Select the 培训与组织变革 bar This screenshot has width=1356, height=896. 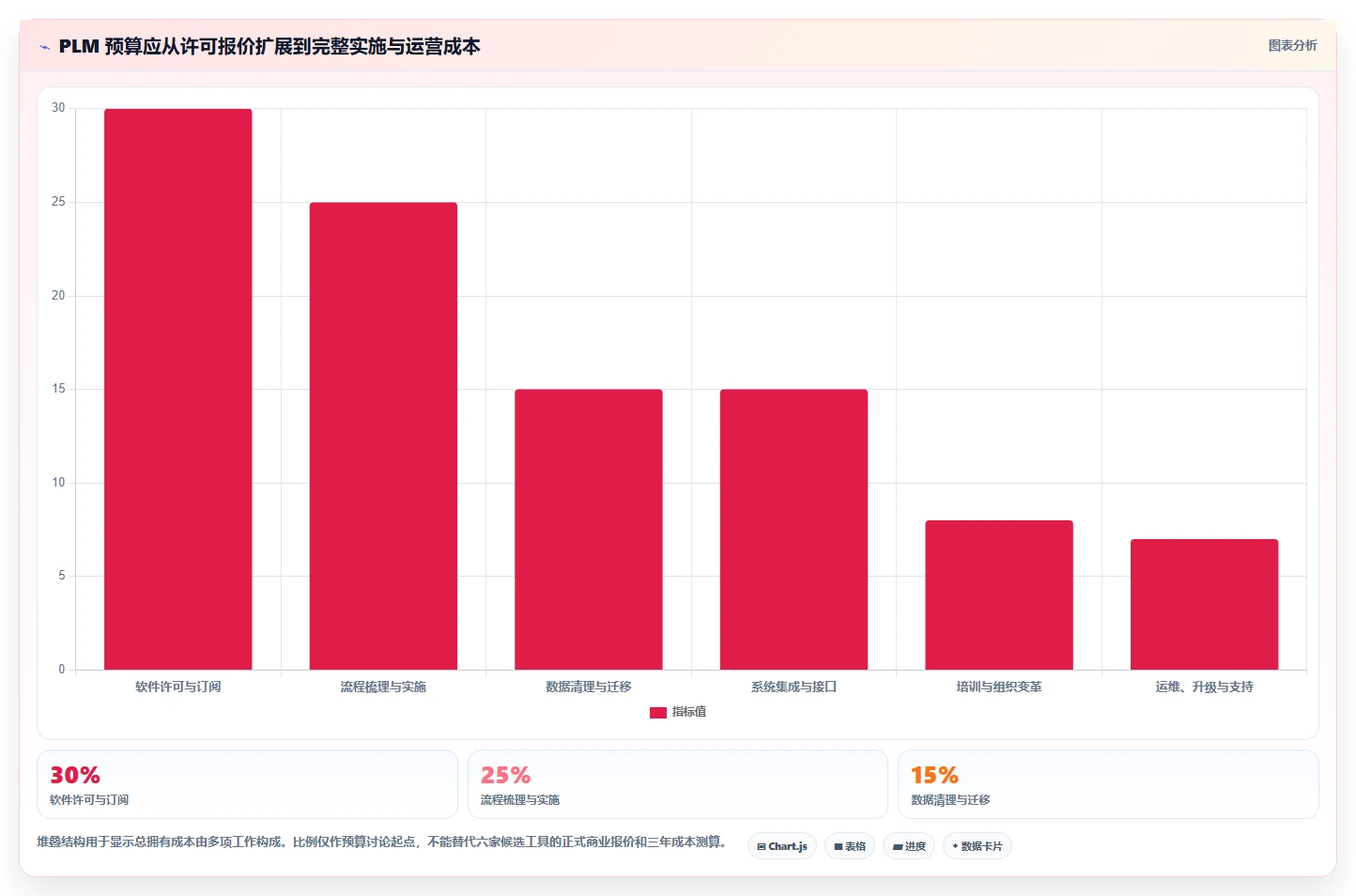[999, 595]
